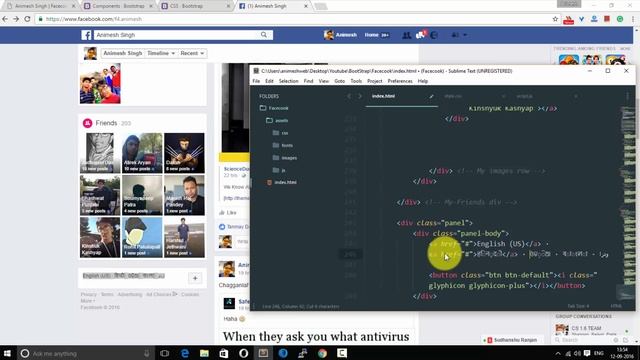Click Animesh profile link in Facebook bar
640x360 pixels.
tap(340, 35)
